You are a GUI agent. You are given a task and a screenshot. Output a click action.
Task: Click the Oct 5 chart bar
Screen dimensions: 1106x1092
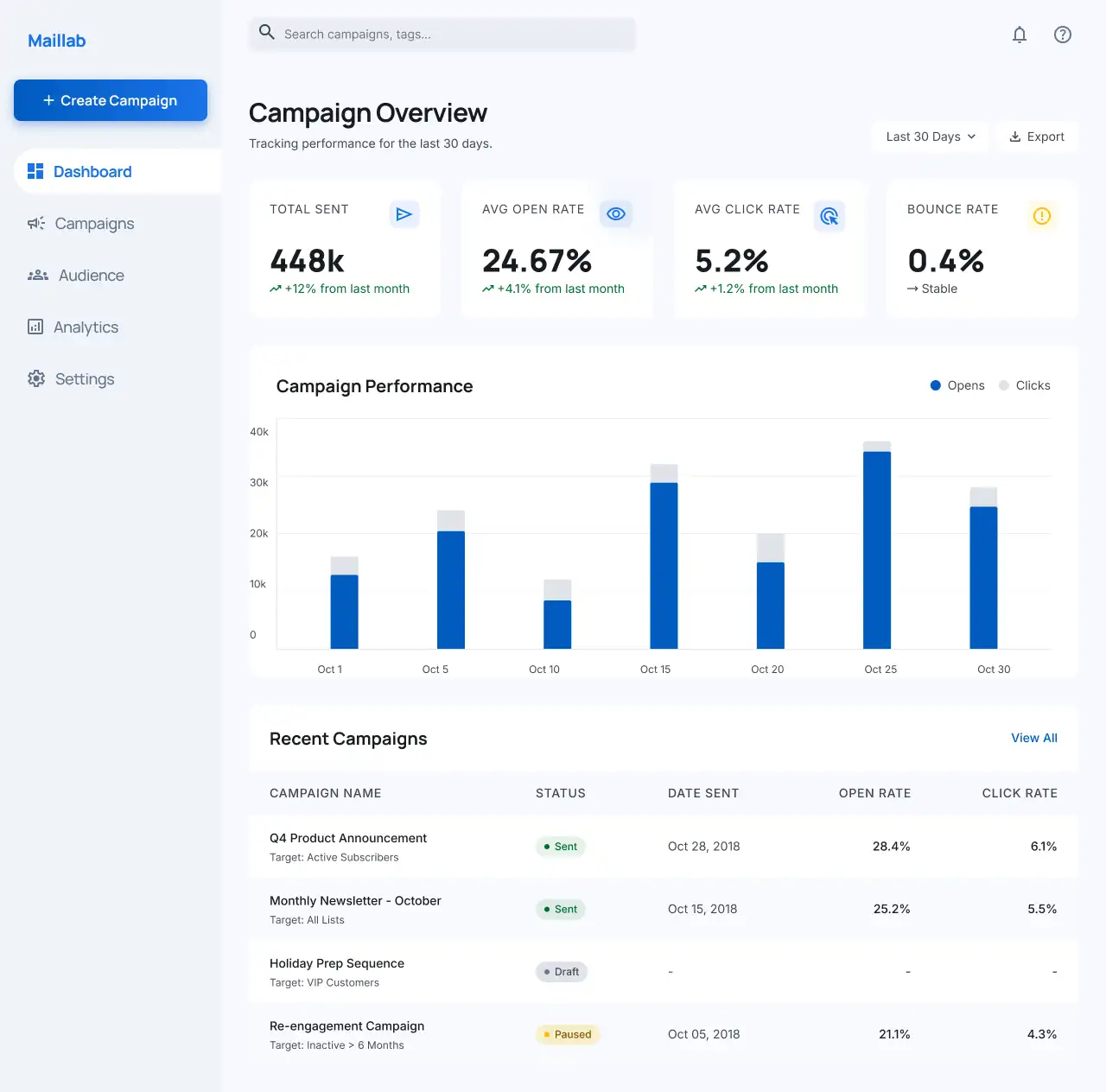pos(451,580)
